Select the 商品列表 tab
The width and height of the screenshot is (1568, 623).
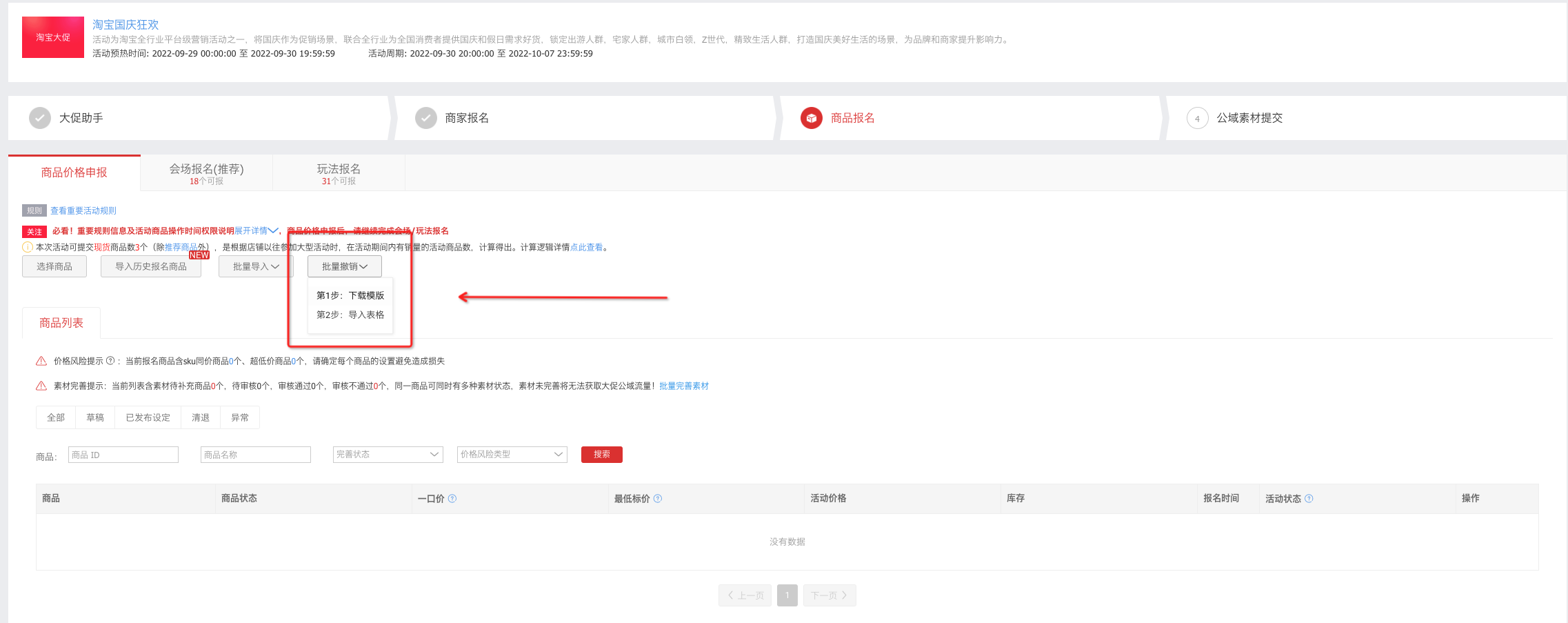pyautogui.click(x=61, y=323)
